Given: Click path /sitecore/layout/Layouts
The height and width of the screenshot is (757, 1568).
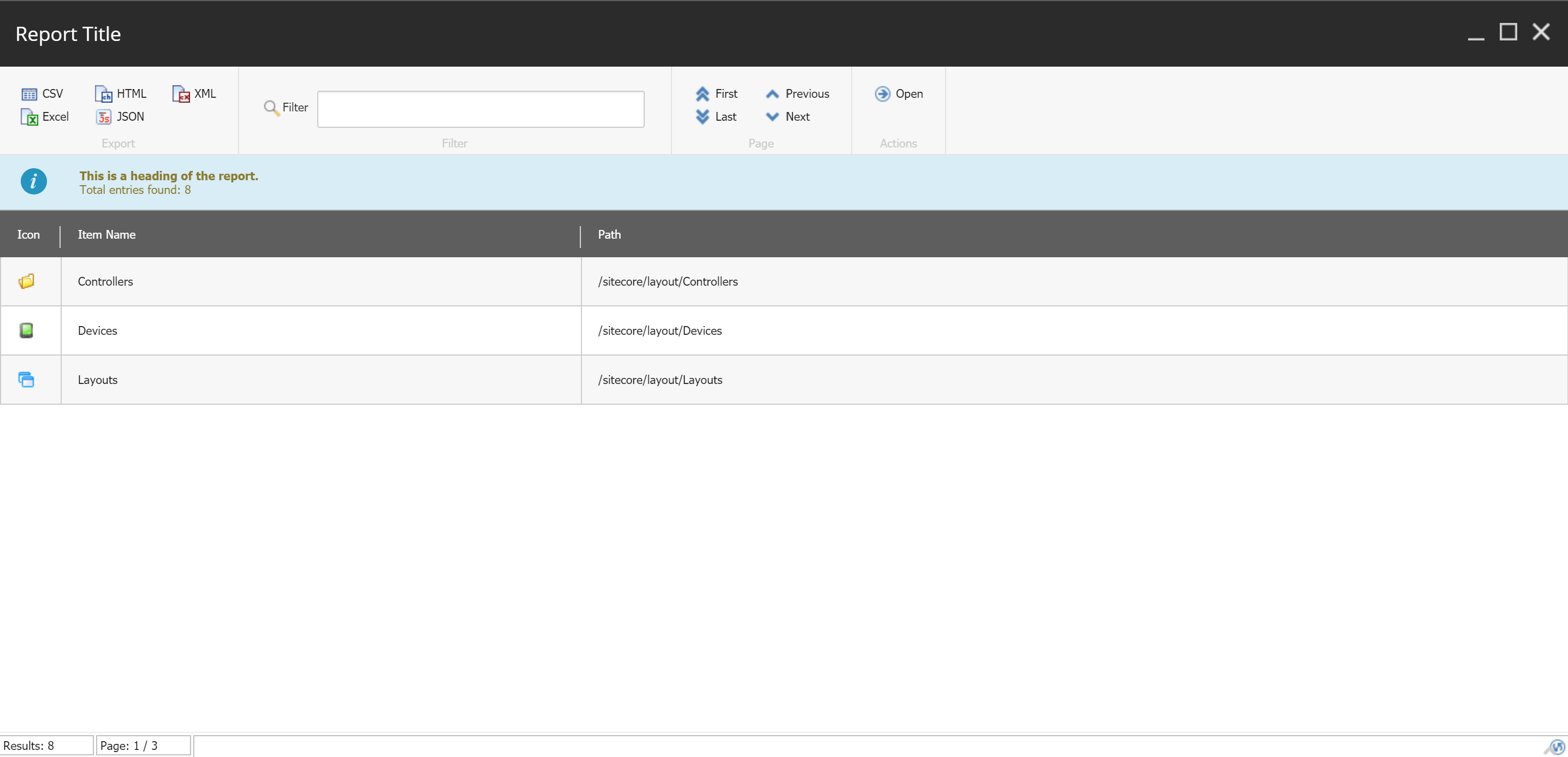Looking at the screenshot, I should [660, 380].
